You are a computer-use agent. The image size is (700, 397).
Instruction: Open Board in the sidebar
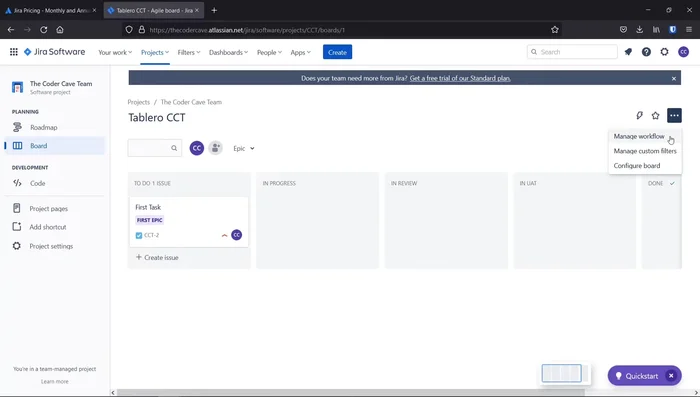[55, 146]
